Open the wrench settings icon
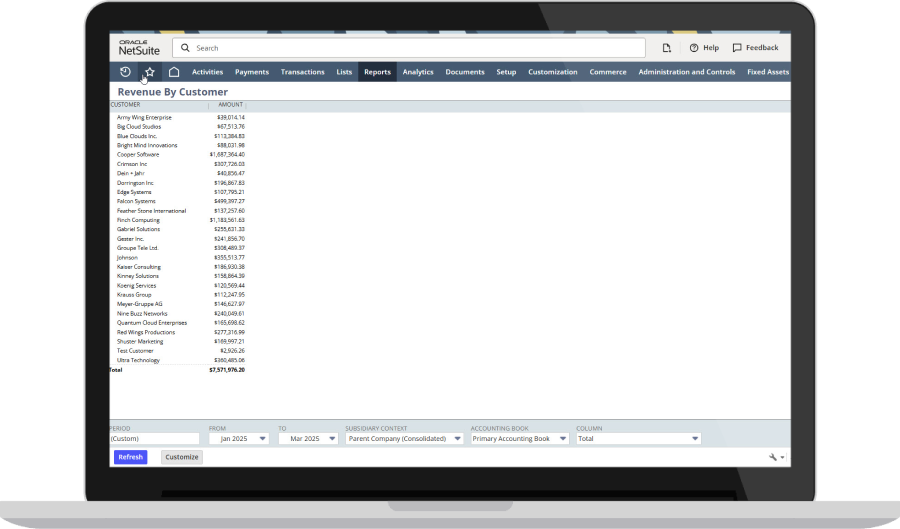Image resolution: width=900 pixels, height=529 pixels. pos(774,457)
